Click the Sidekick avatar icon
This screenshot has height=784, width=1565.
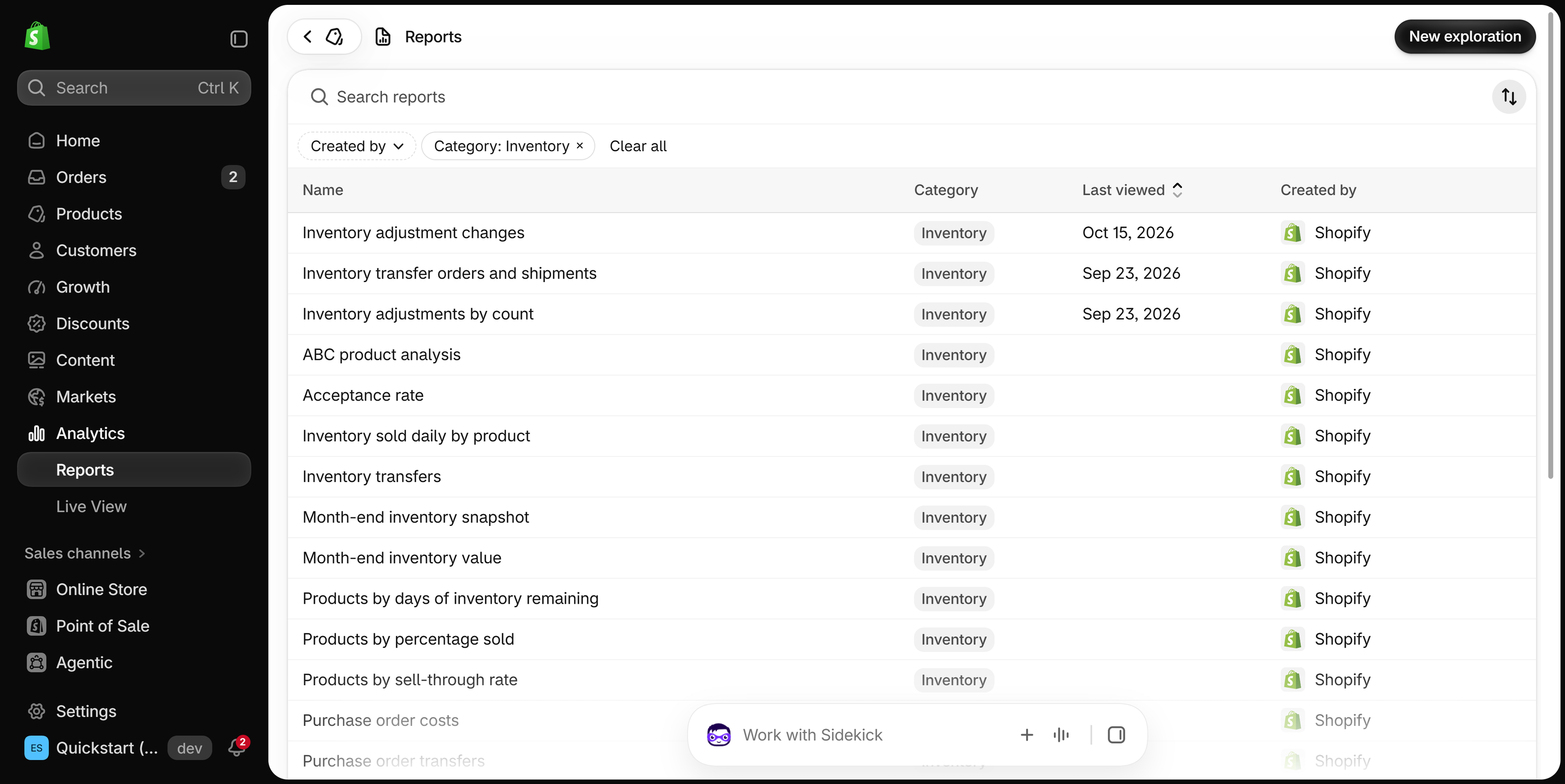tap(719, 735)
